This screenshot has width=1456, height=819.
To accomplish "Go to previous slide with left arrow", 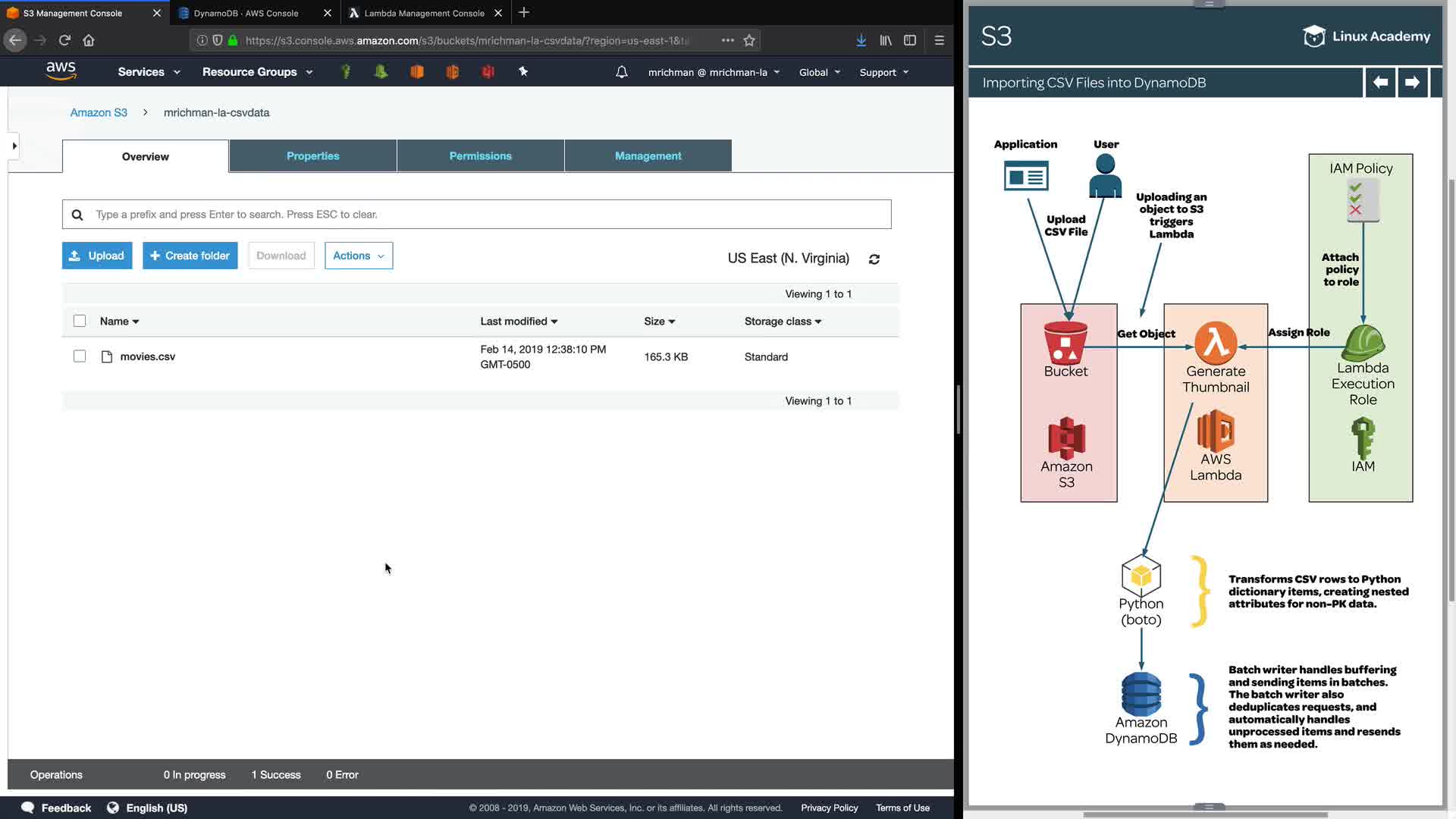I will (1380, 82).
